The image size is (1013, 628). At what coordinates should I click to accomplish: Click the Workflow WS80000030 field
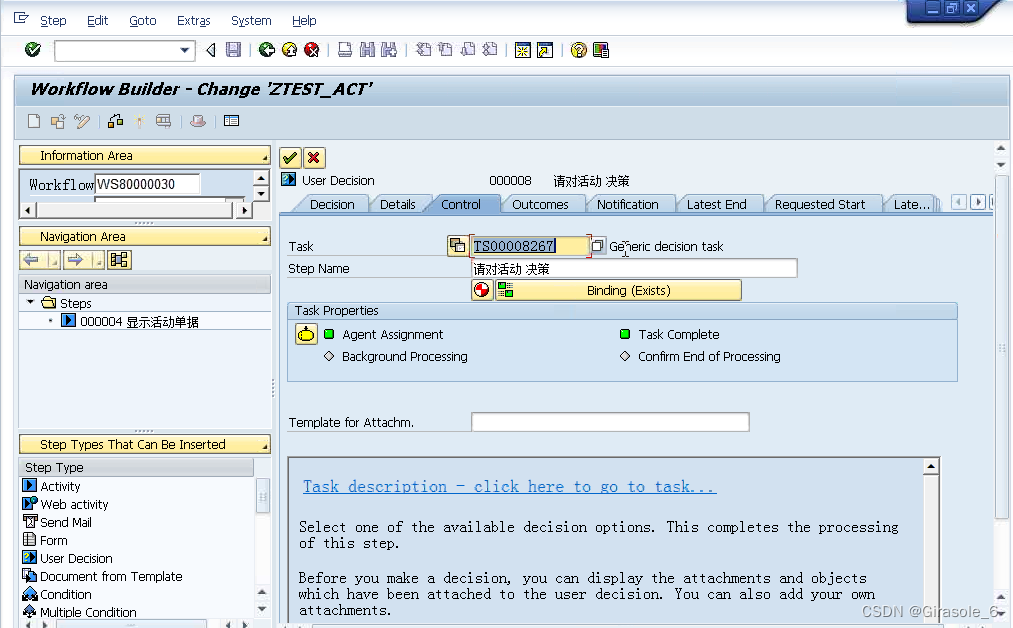pyautogui.click(x=147, y=184)
